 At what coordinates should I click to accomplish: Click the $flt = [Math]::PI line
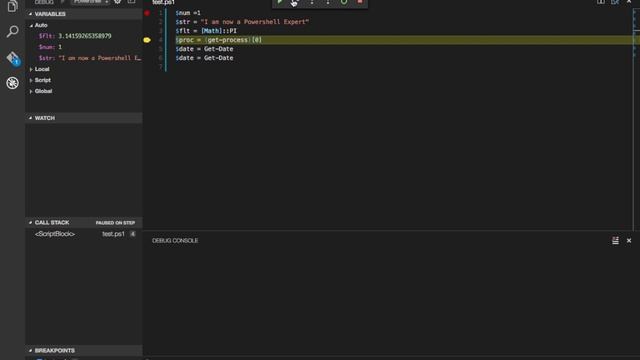point(206,31)
